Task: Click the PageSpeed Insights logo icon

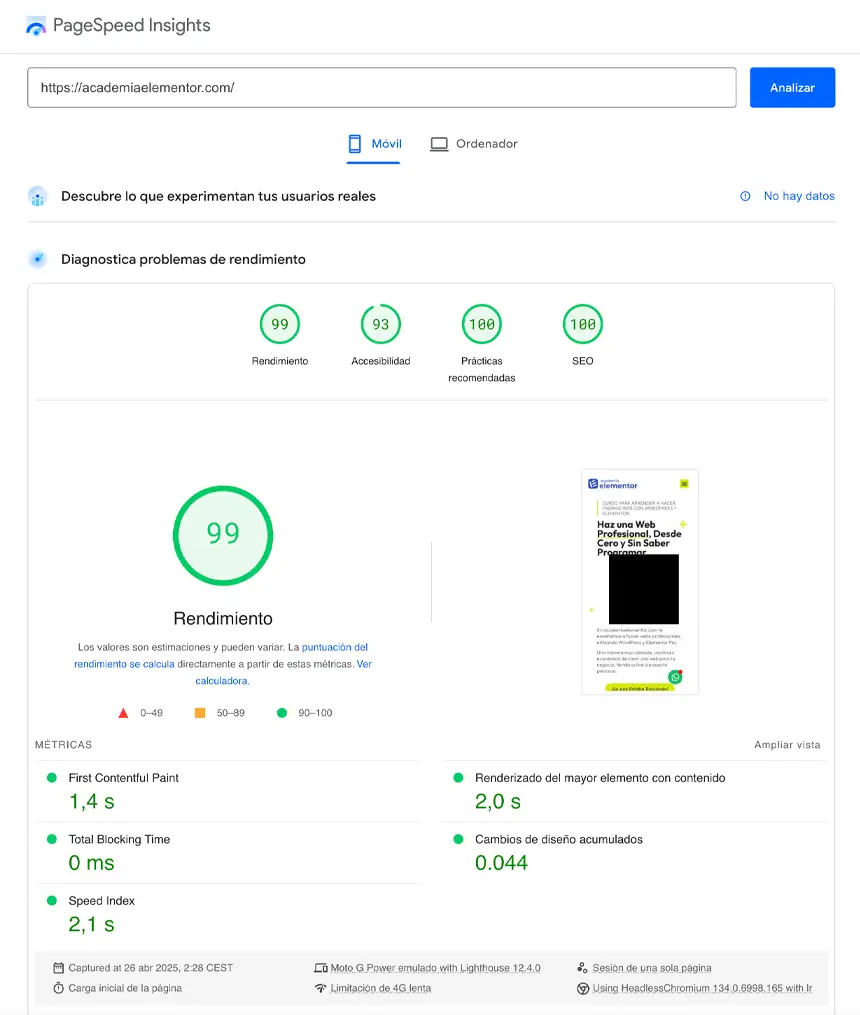Action: point(36,26)
